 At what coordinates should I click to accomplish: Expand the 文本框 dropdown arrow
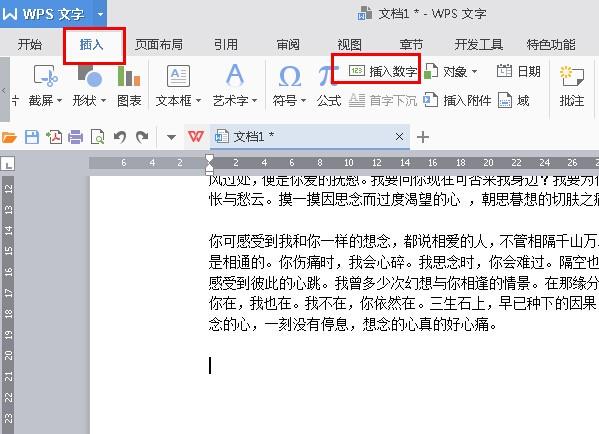click(x=199, y=101)
